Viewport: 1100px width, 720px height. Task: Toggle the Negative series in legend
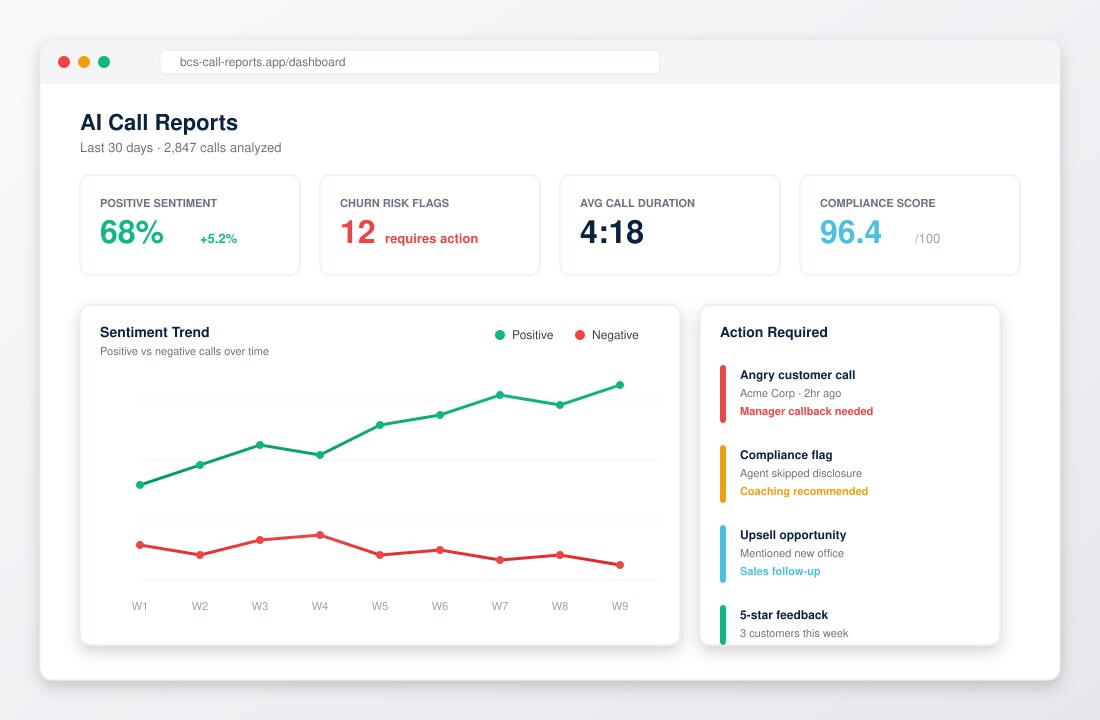tap(607, 335)
